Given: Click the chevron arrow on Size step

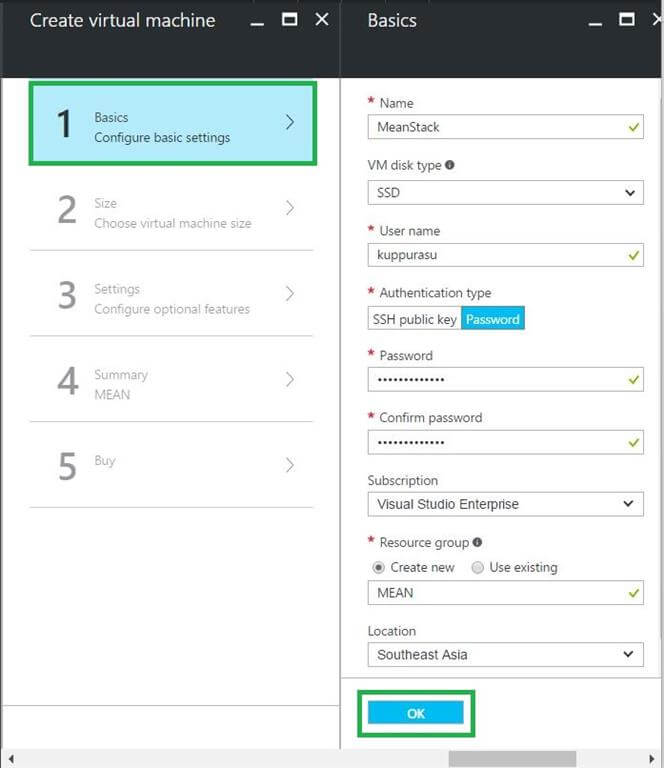Looking at the screenshot, I should point(290,208).
